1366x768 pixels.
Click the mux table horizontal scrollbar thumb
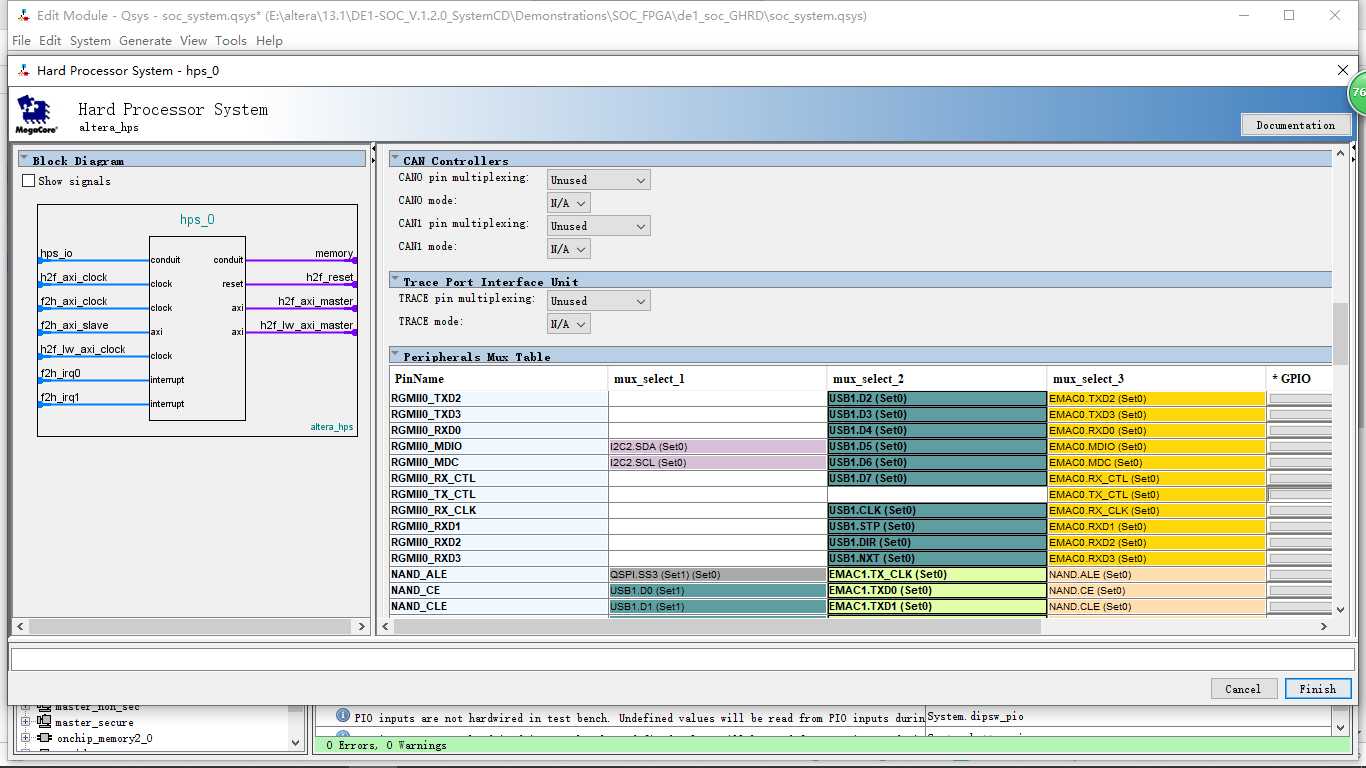point(717,626)
